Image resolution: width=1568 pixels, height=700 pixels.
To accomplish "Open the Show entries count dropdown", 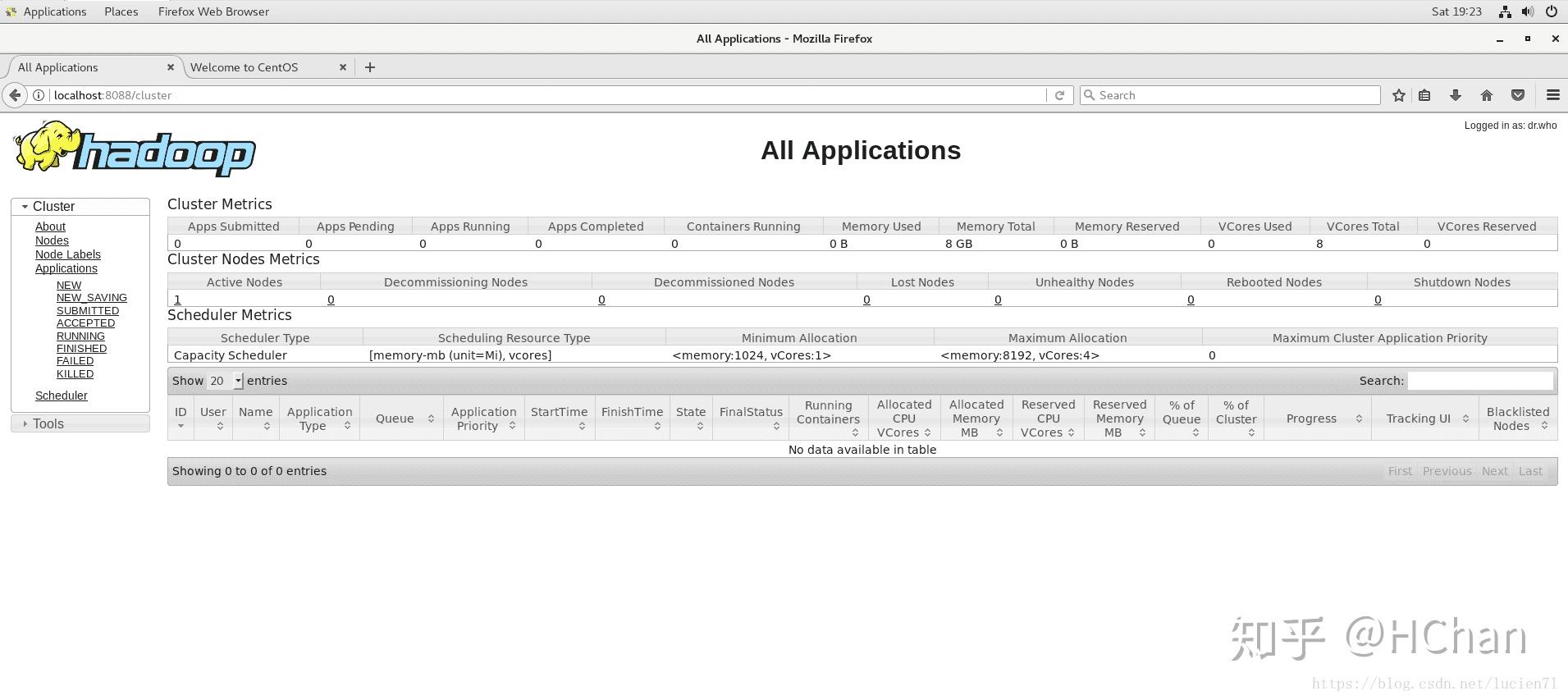I will tap(226, 381).
